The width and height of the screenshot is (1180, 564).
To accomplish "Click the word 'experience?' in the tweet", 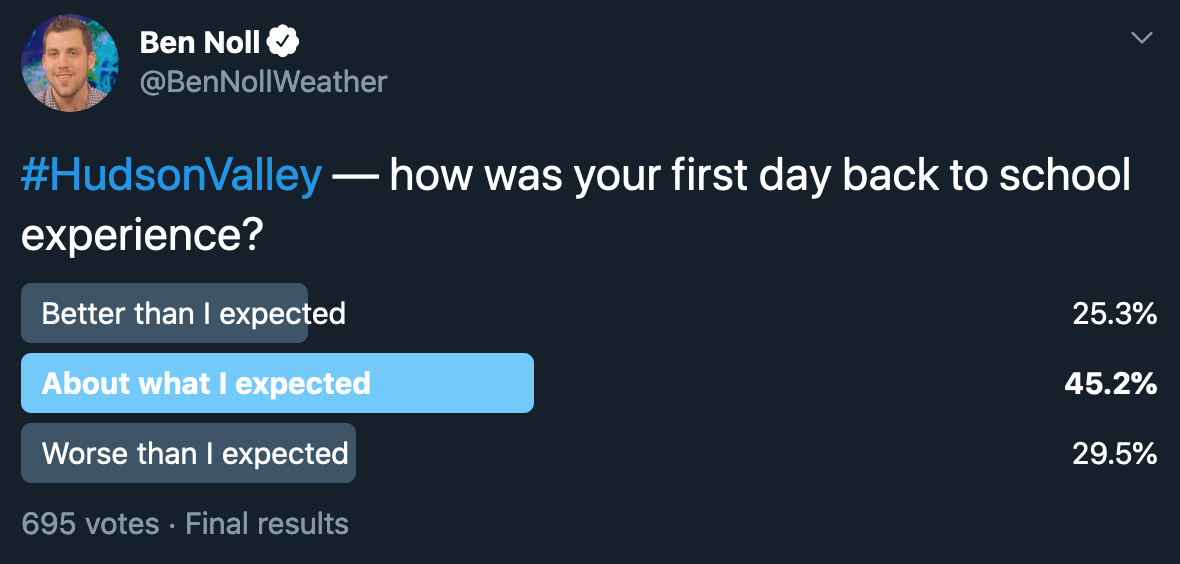I will tap(141, 236).
